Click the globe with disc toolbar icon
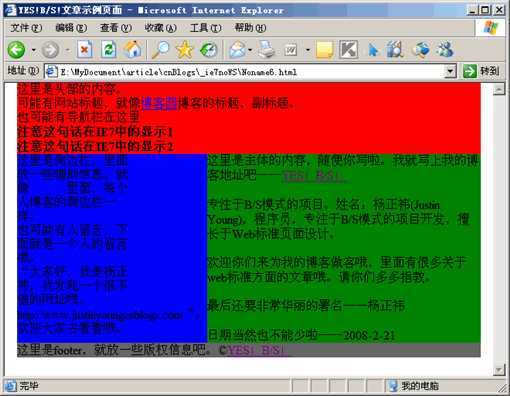 point(421,50)
